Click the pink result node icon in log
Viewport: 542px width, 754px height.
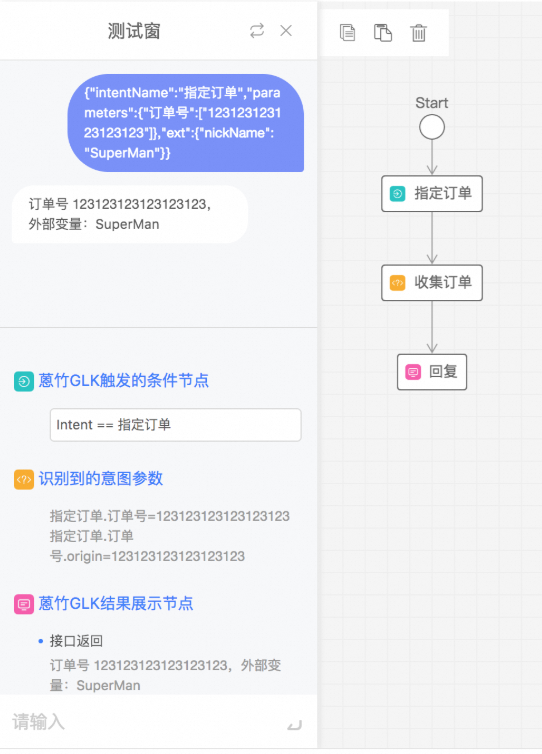[x=24, y=604]
